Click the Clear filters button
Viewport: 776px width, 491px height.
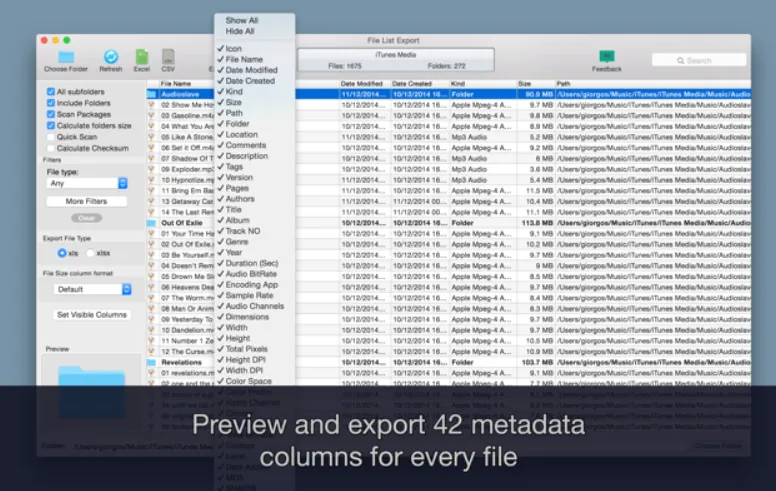tap(87, 218)
